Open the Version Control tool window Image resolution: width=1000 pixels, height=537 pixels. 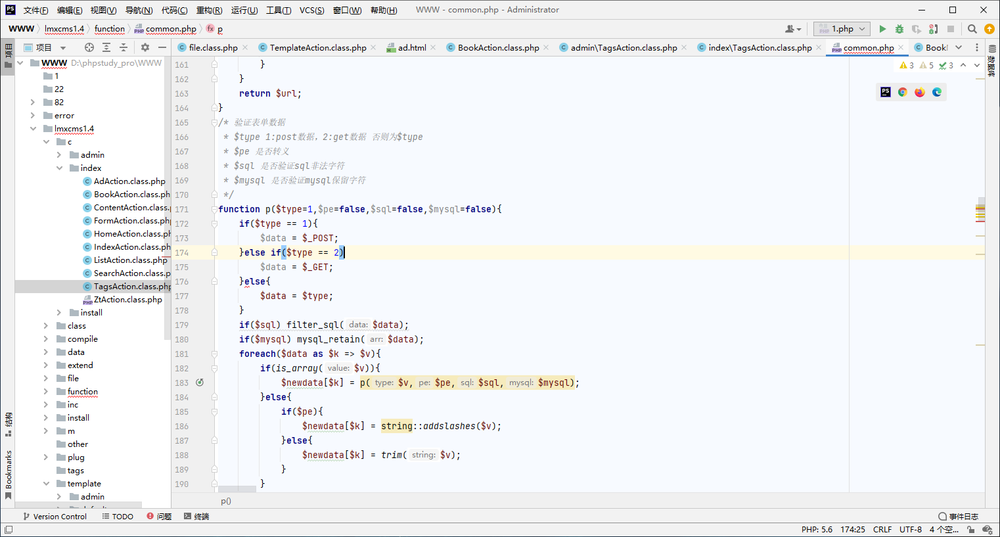pyautogui.click(x=54, y=516)
